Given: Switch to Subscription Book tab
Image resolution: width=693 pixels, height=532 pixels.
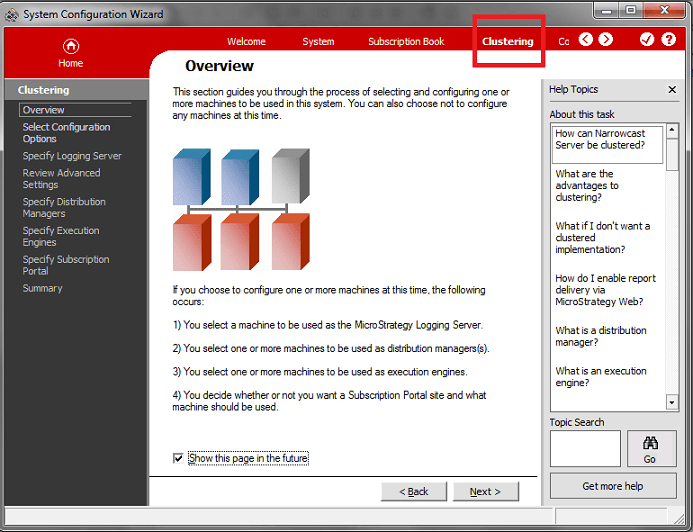Looking at the screenshot, I should tap(406, 42).
